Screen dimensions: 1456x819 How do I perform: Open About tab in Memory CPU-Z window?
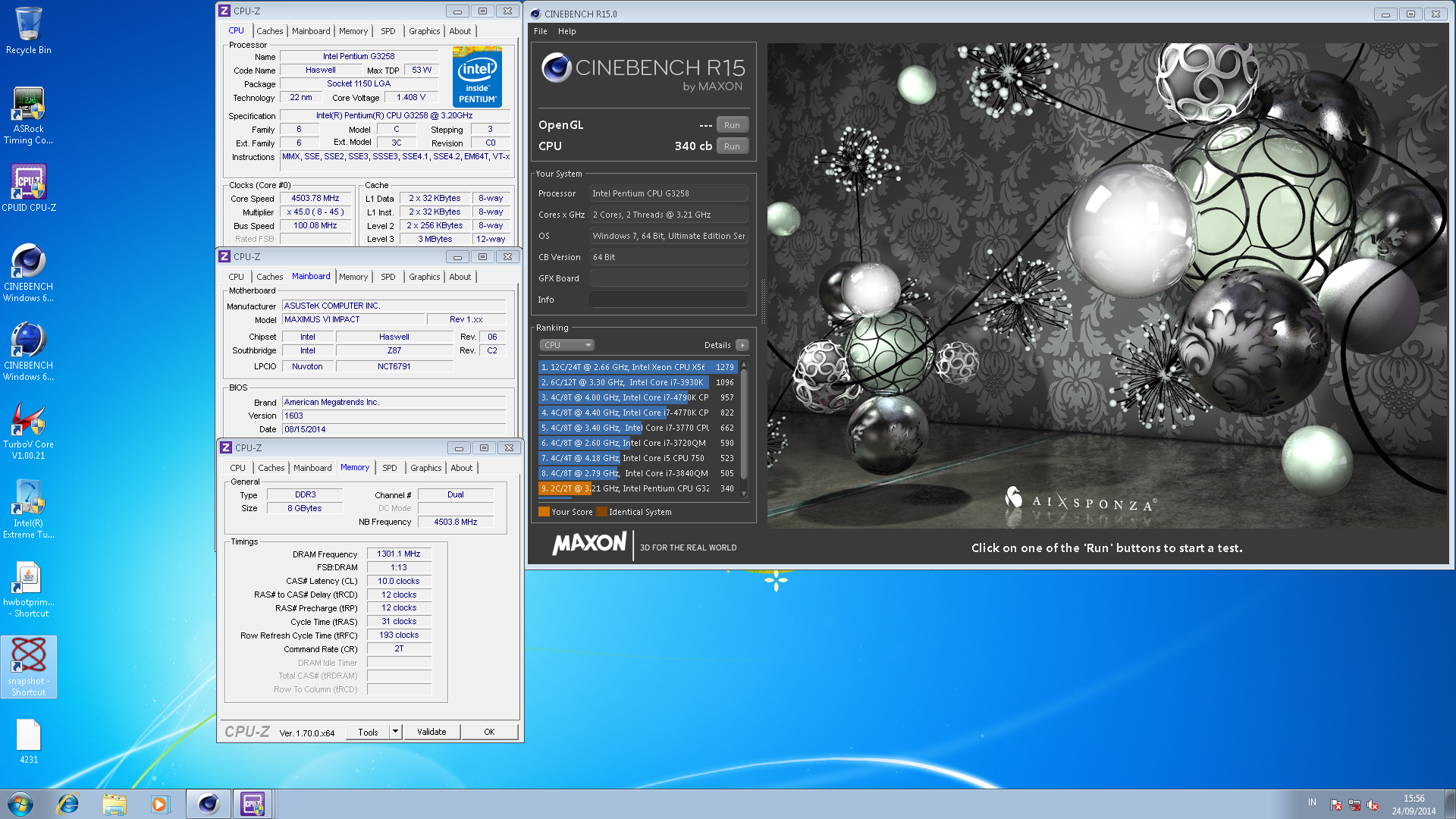pyautogui.click(x=461, y=468)
